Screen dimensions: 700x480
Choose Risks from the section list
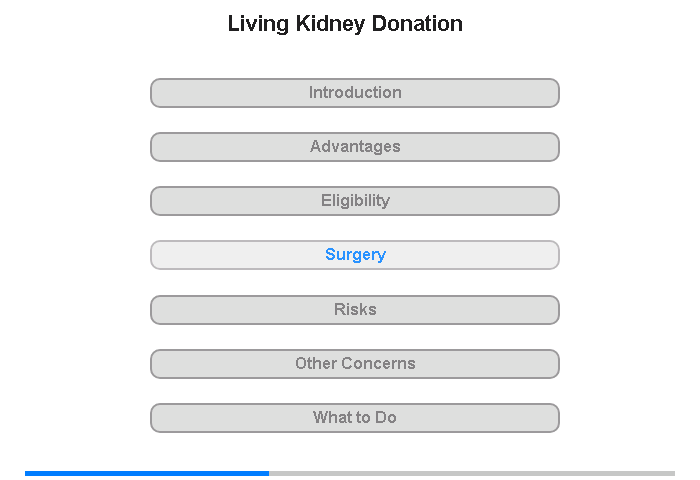pos(355,310)
